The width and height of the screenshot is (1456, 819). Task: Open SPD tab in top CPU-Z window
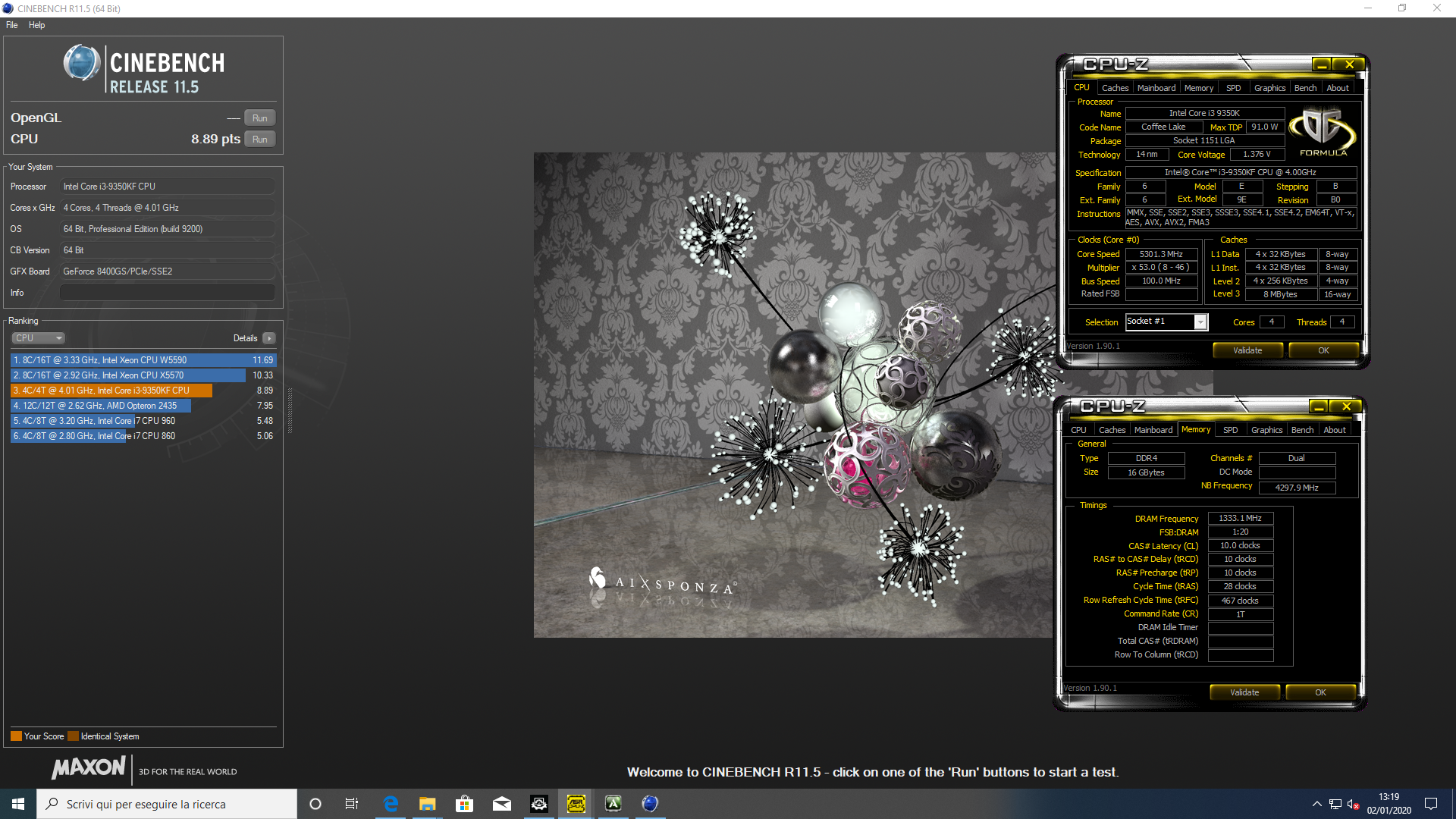click(1234, 88)
